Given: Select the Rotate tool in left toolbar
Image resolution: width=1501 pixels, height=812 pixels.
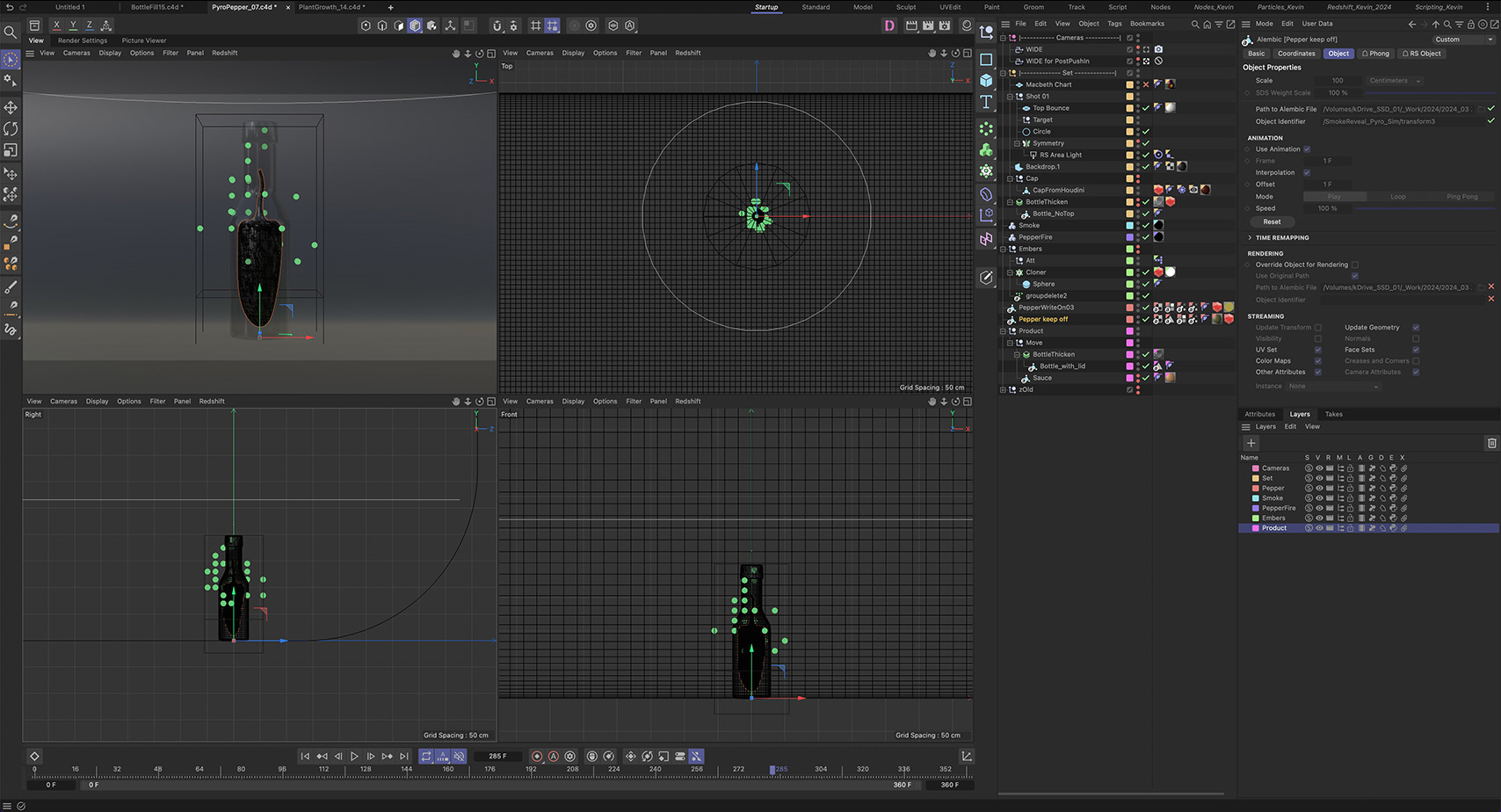Looking at the screenshot, I should tap(11, 129).
